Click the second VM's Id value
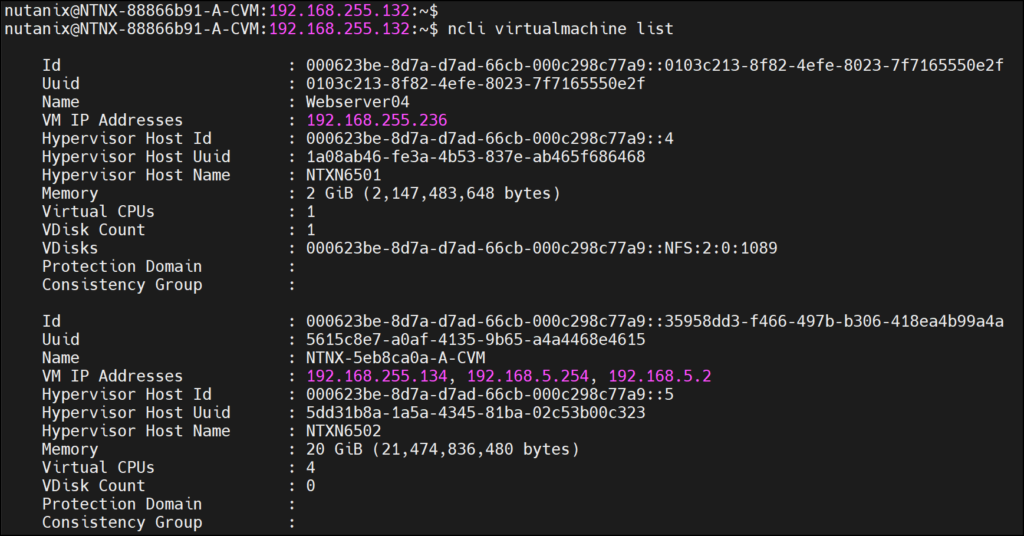 [654, 321]
